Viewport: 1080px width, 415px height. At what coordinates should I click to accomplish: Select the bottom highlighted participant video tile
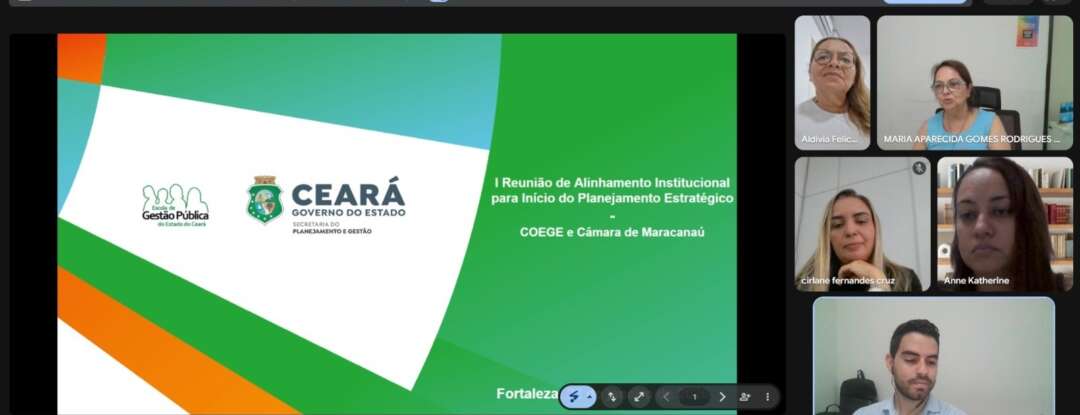pos(933,357)
